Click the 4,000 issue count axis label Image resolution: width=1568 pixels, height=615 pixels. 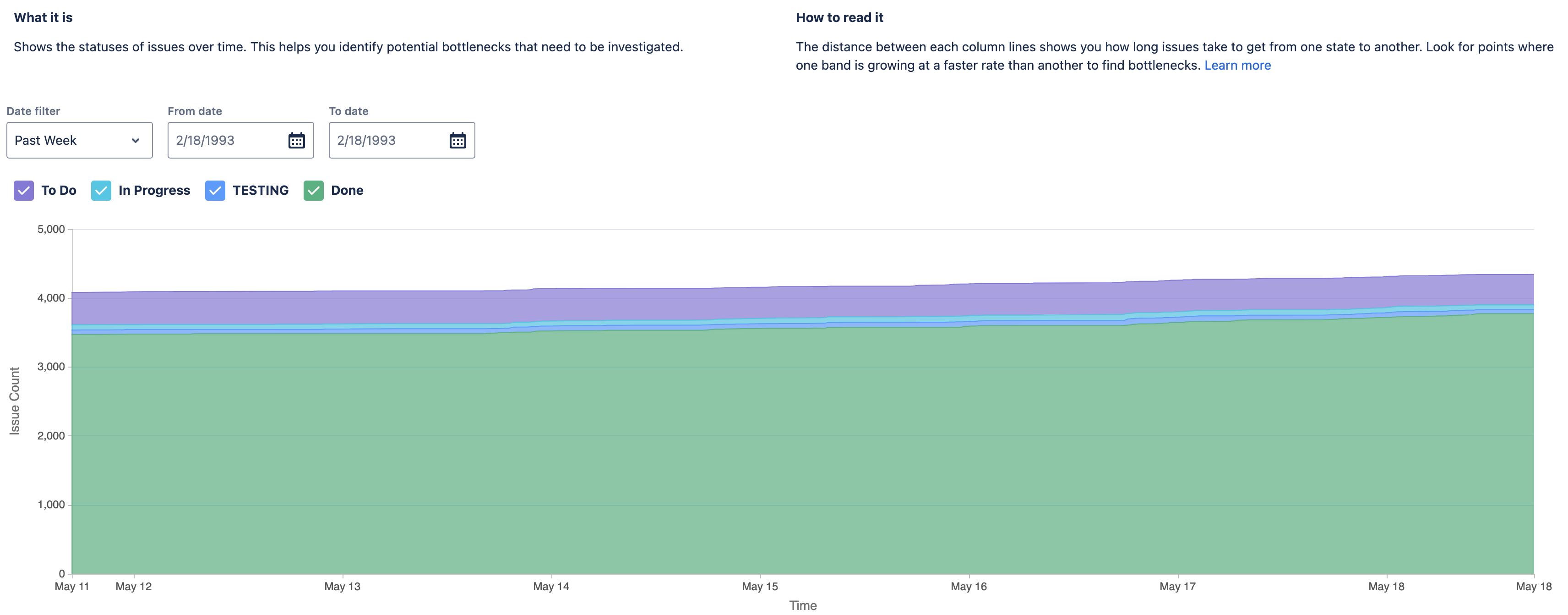(x=51, y=298)
